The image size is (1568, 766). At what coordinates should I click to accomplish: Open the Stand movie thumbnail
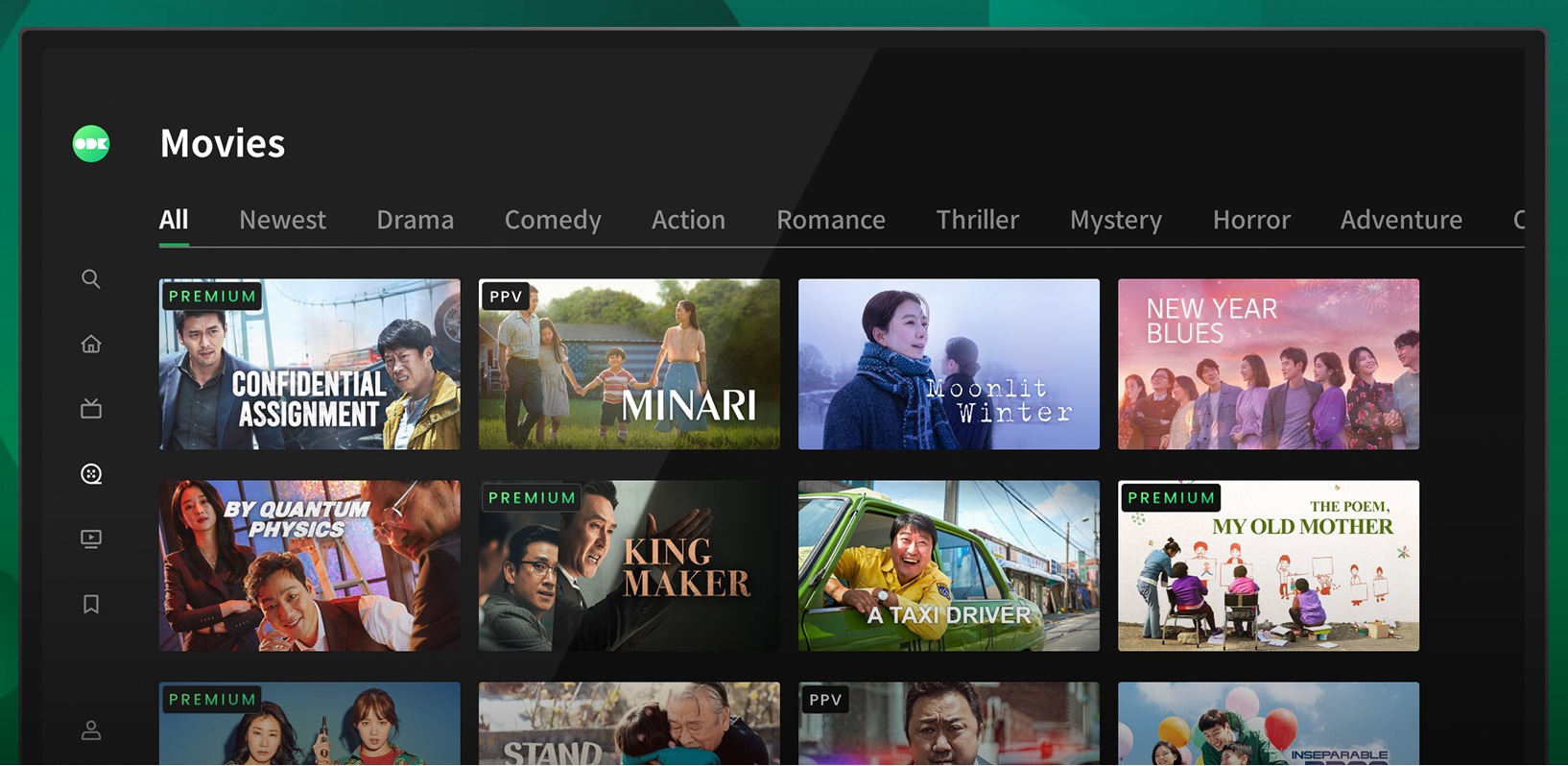630,724
